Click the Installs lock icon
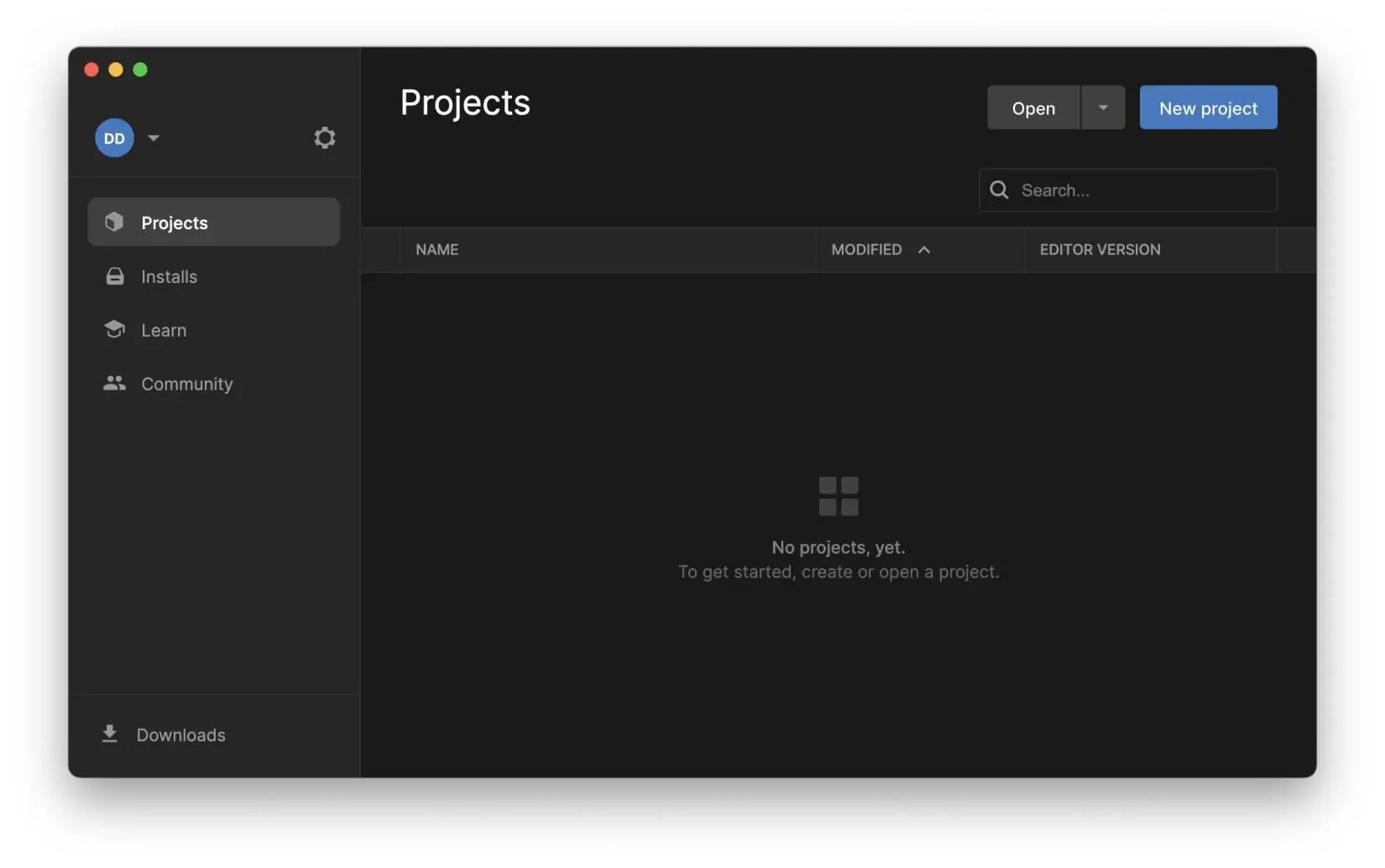The width and height of the screenshot is (1385, 868). [x=115, y=276]
